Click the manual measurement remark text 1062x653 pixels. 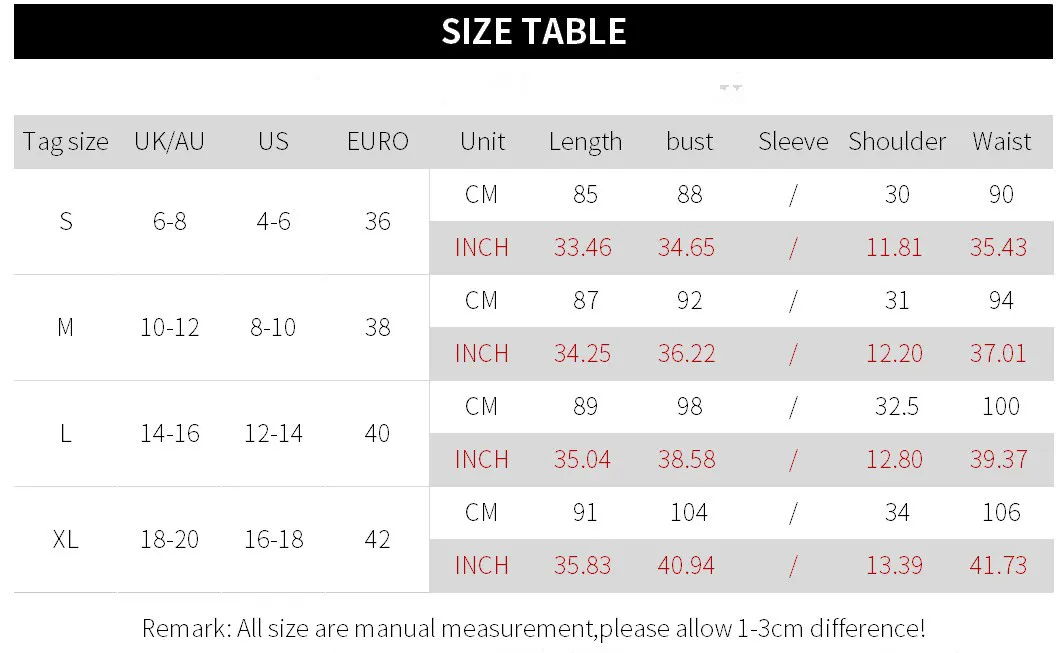(533, 629)
